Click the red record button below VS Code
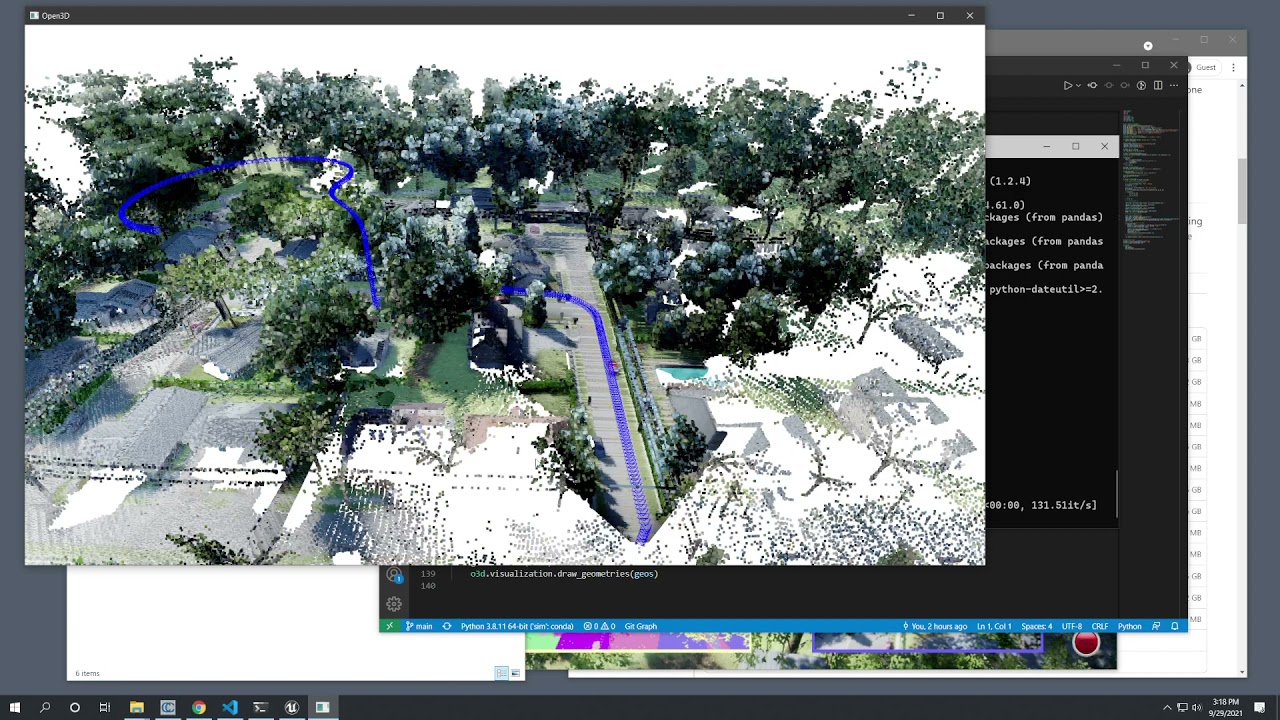Image resolution: width=1280 pixels, height=720 pixels. (x=1086, y=644)
